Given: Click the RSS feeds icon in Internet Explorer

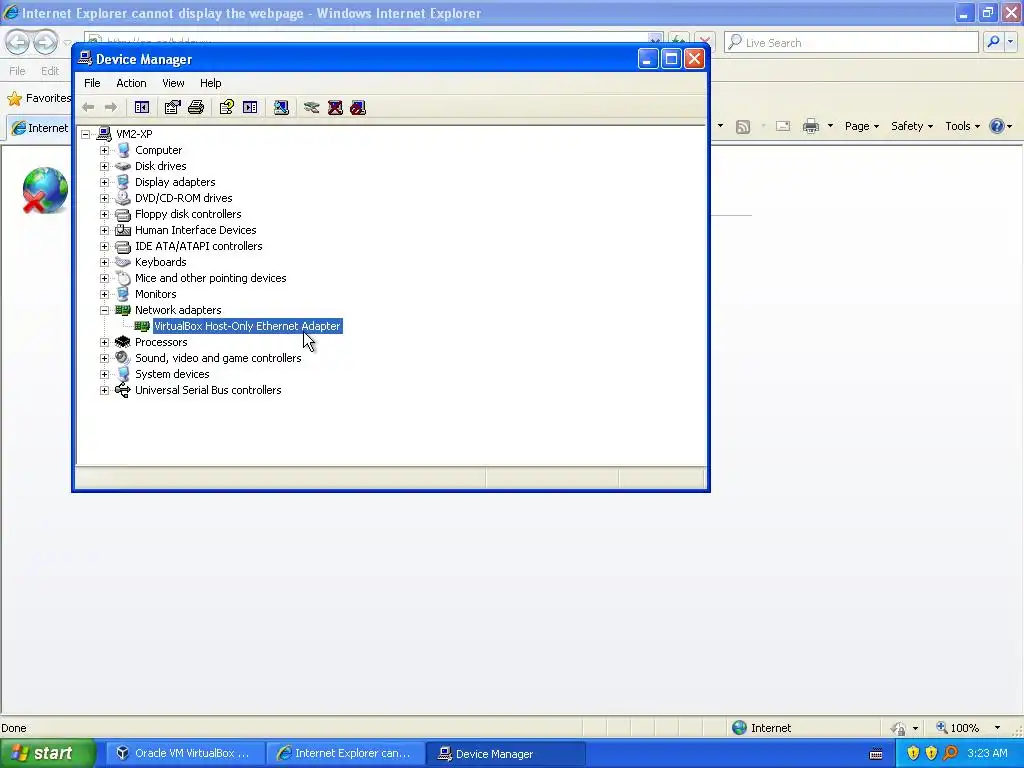Looking at the screenshot, I should (x=743, y=127).
